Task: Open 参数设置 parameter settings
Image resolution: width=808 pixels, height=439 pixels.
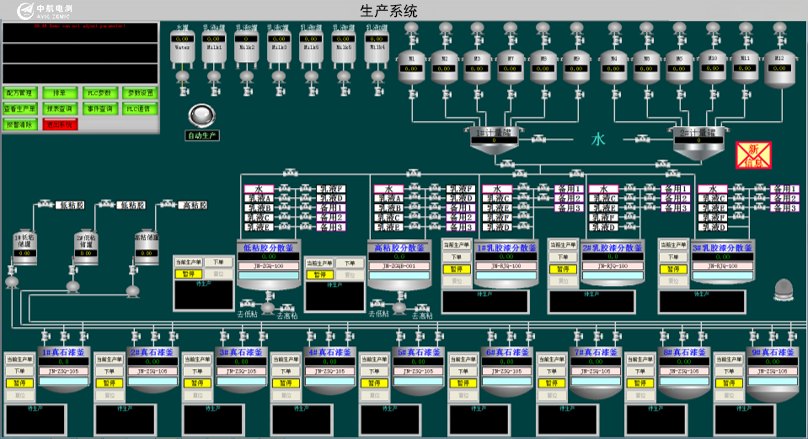Action: (x=140, y=93)
